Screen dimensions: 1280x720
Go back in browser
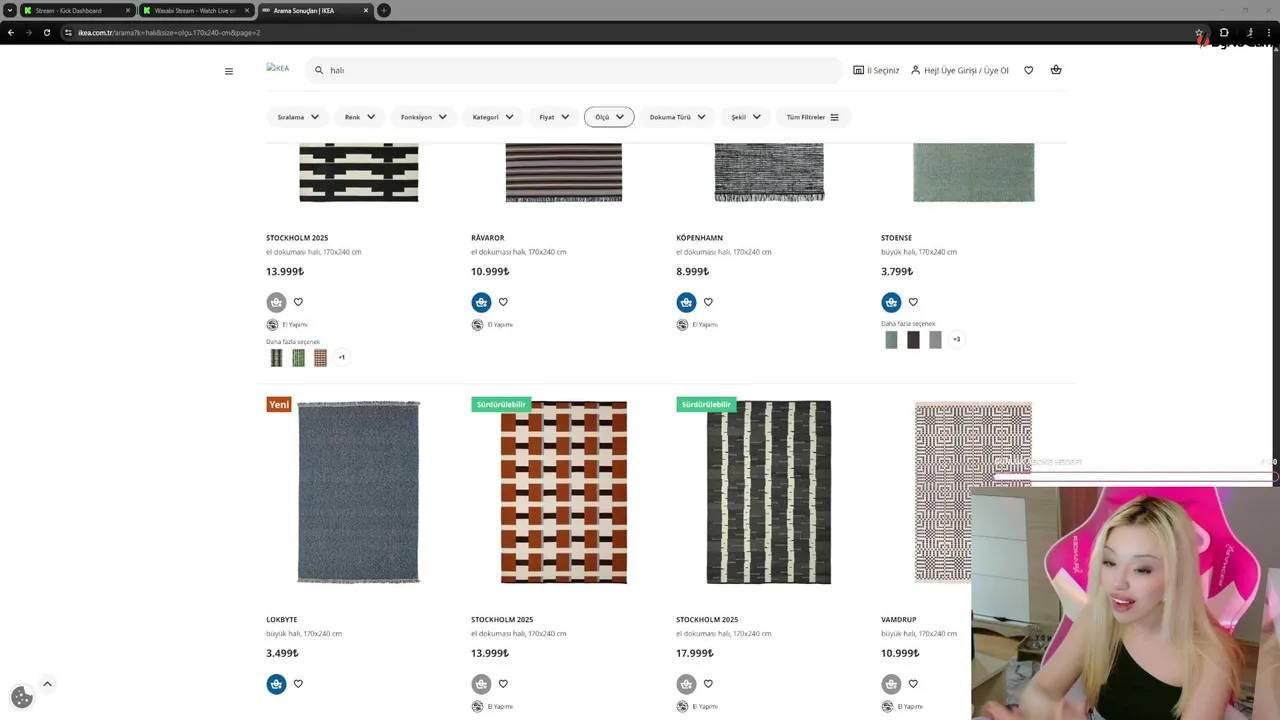coord(11,32)
